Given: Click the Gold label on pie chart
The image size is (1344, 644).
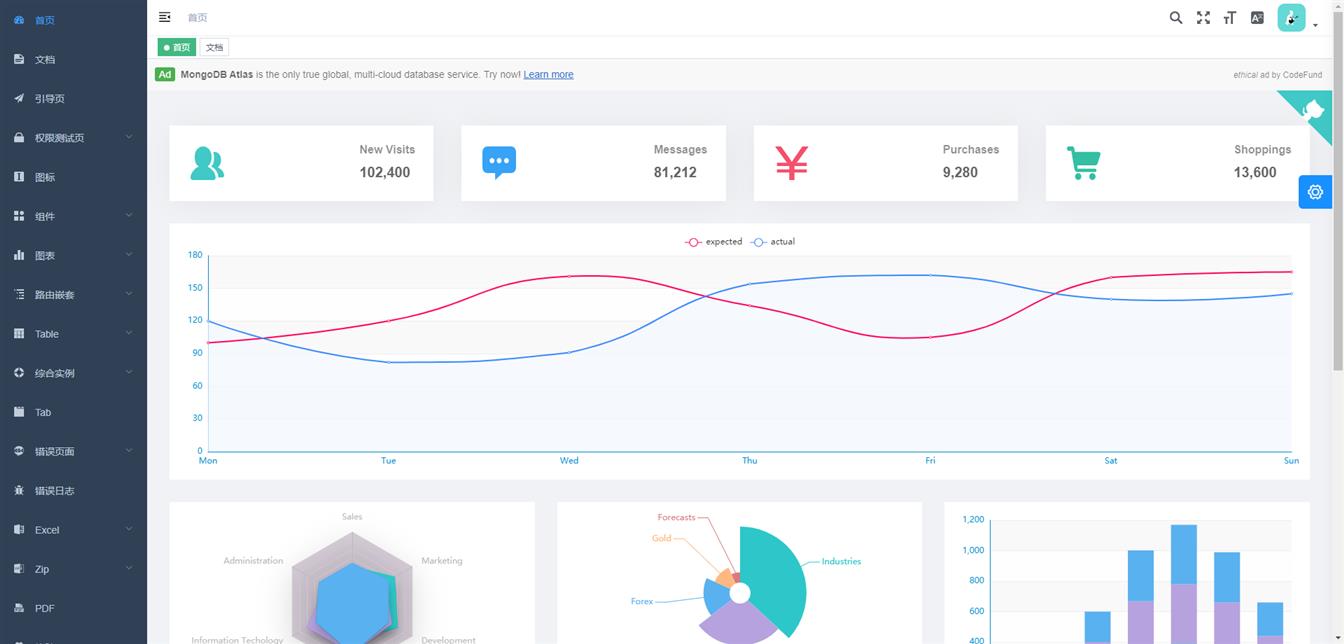Looking at the screenshot, I should click(662, 538).
